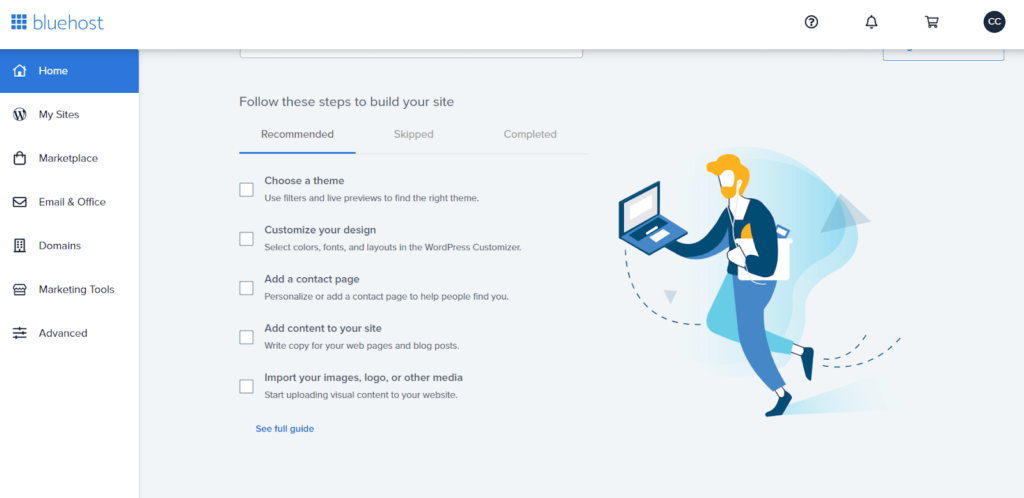Tick the Add content to your site checkbox
This screenshot has height=498, width=1024.
pyautogui.click(x=246, y=337)
